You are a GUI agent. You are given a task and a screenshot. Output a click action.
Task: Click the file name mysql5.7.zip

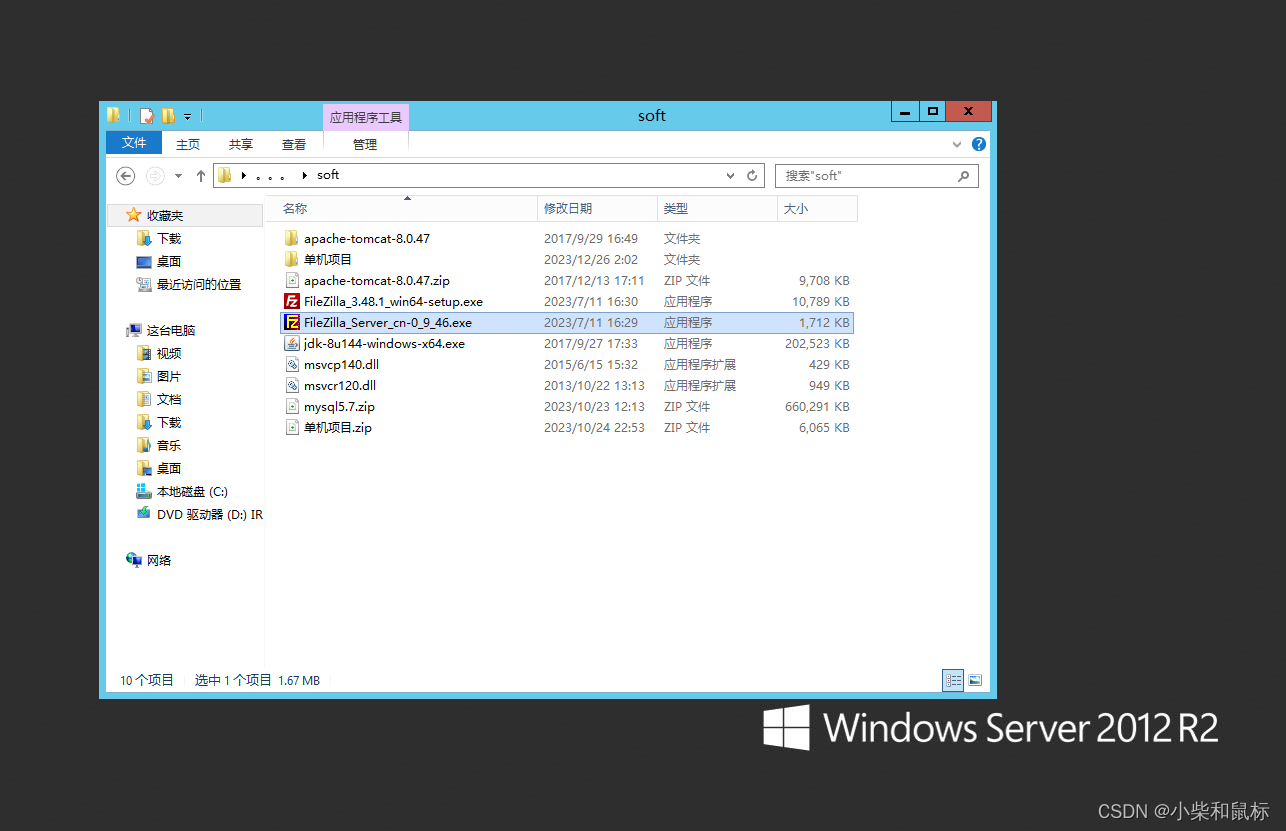340,407
